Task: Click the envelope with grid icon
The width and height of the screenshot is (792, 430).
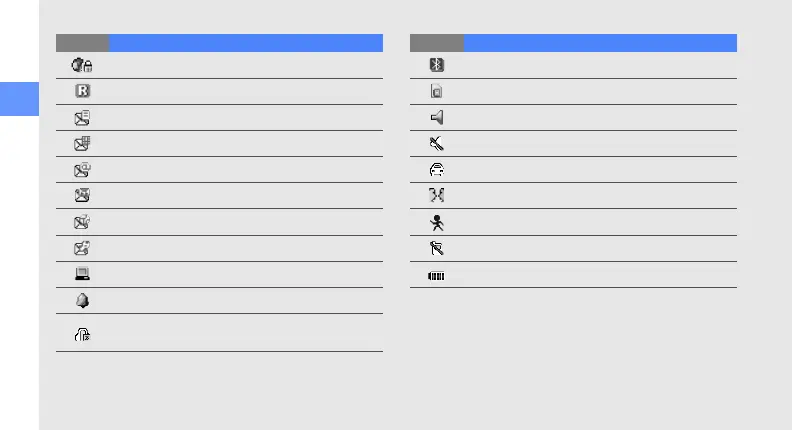Action: tap(82, 143)
